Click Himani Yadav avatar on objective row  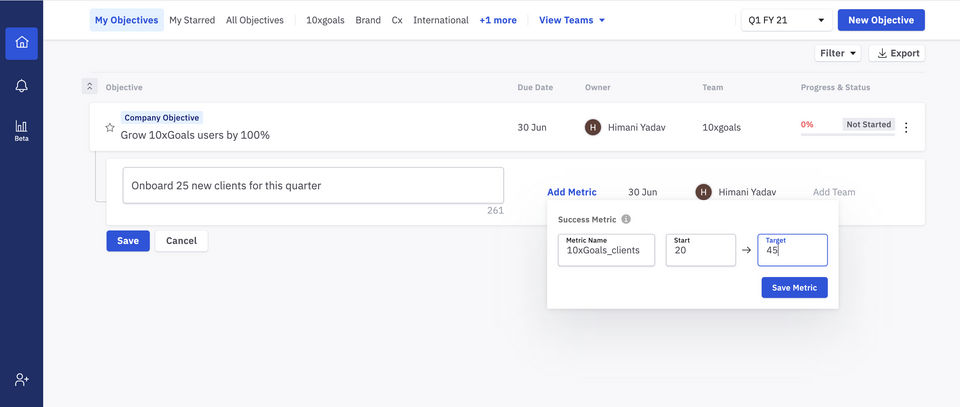click(593, 127)
